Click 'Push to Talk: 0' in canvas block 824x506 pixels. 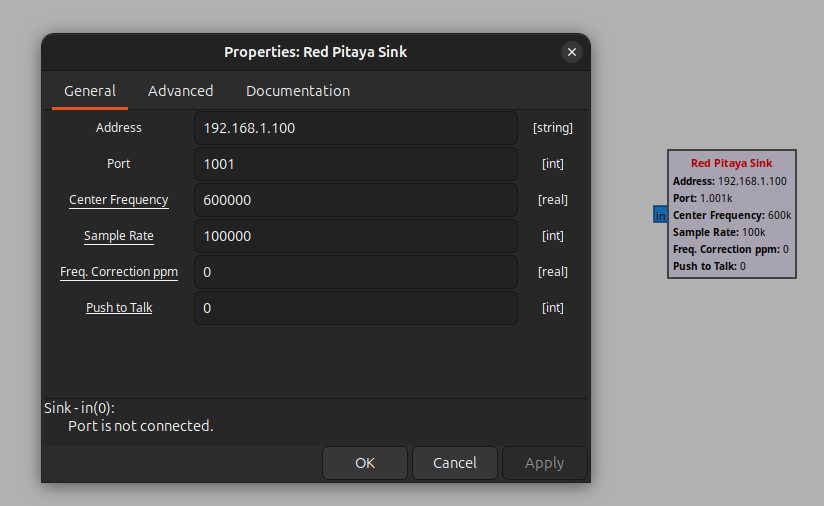pyautogui.click(x=709, y=266)
